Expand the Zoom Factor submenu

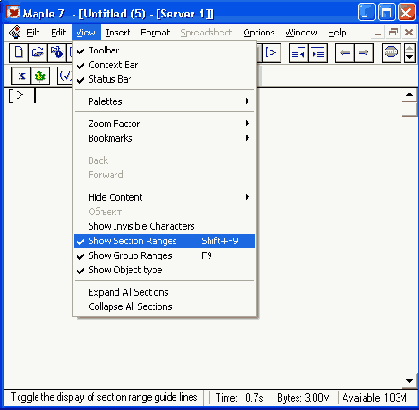[164, 124]
